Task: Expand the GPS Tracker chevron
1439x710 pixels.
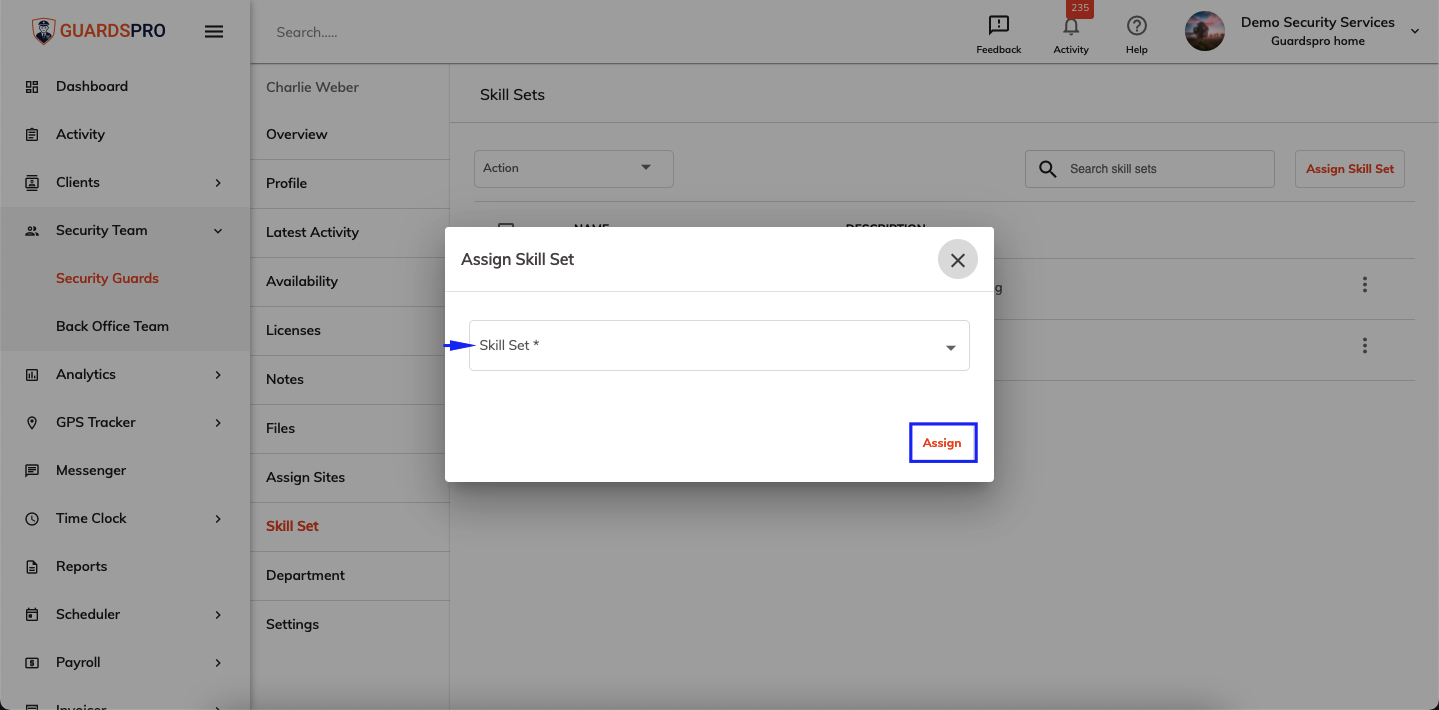Action: point(218,423)
